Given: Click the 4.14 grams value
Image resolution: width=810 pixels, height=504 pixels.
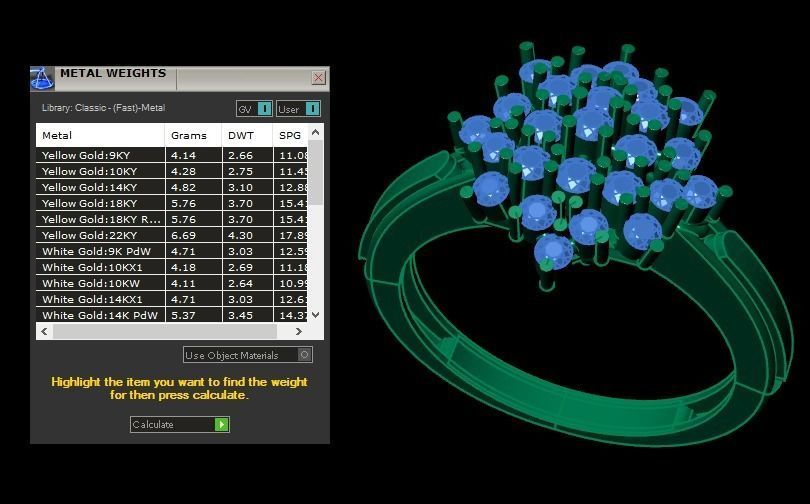Looking at the screenshot, I should pos(183,155).
